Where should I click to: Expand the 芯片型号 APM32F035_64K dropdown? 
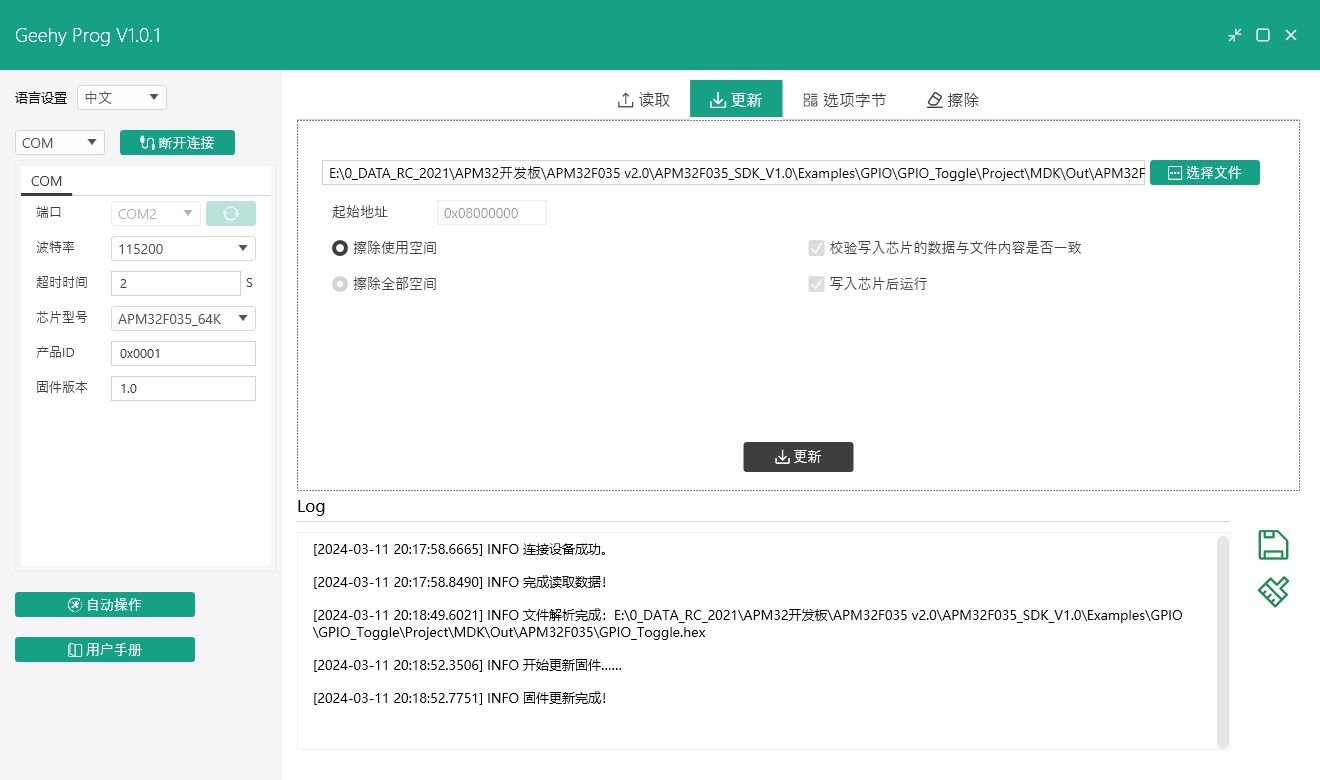(x=183, y=318)
